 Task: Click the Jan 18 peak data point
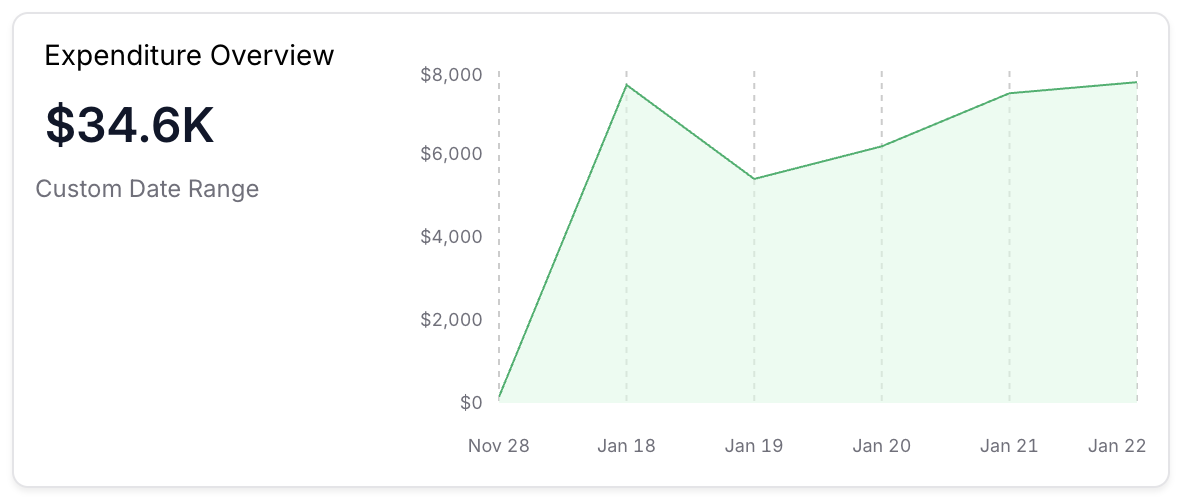tap(626, 84)
